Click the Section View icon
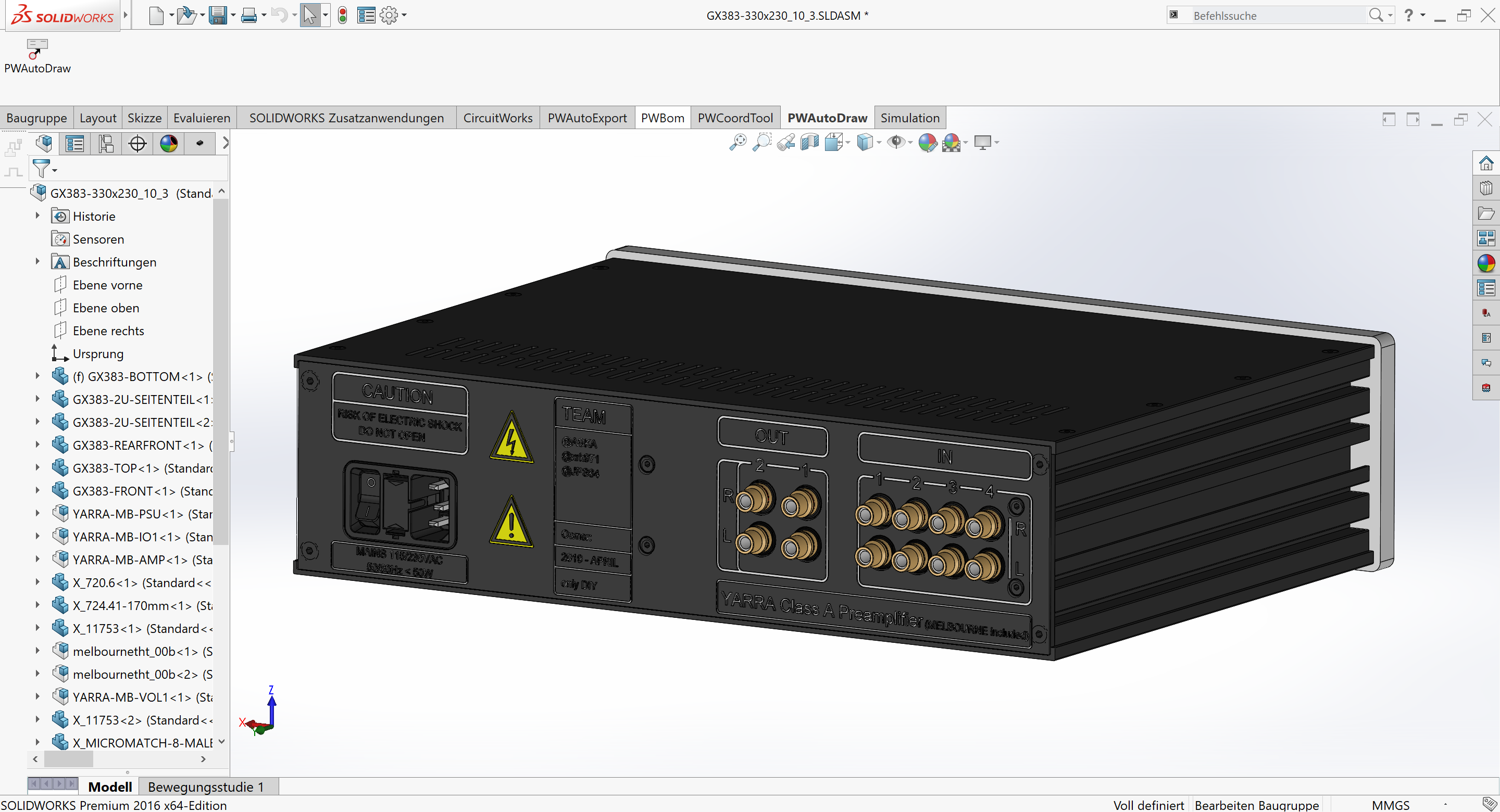The image size is (1500, 812). [810, 142]
